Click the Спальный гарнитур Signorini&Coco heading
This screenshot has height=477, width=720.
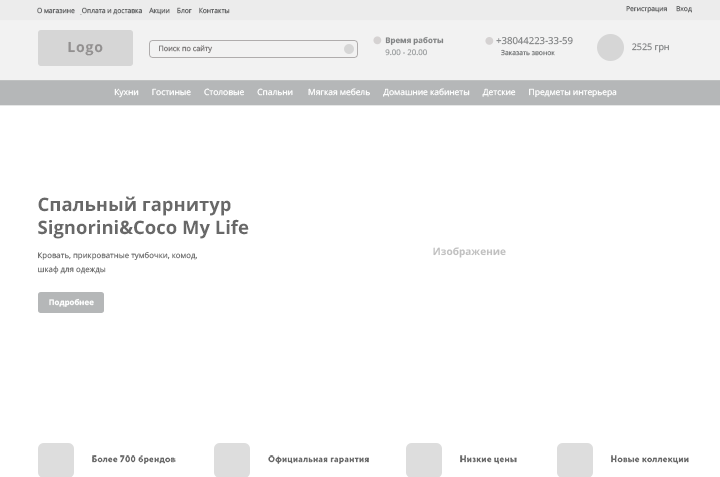(x=143, y=216)
